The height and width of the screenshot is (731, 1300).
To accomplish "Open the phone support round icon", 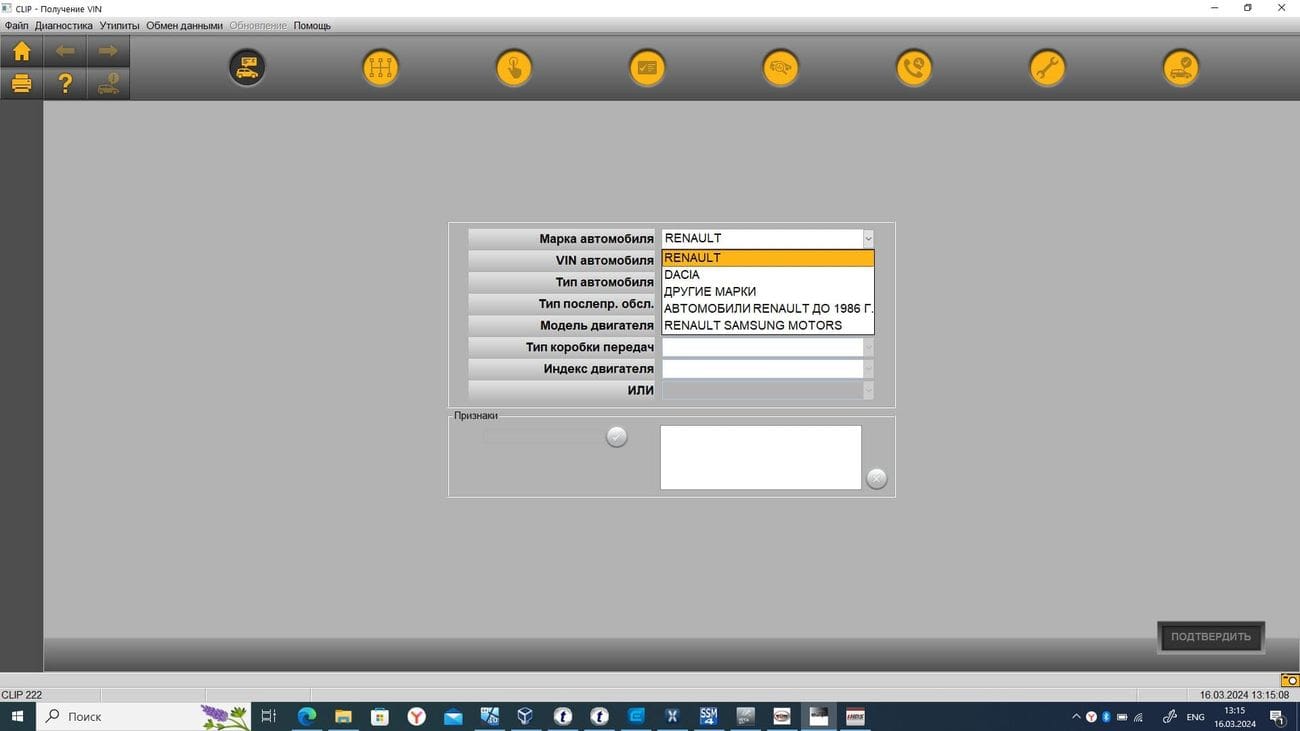I will [914, 68].
